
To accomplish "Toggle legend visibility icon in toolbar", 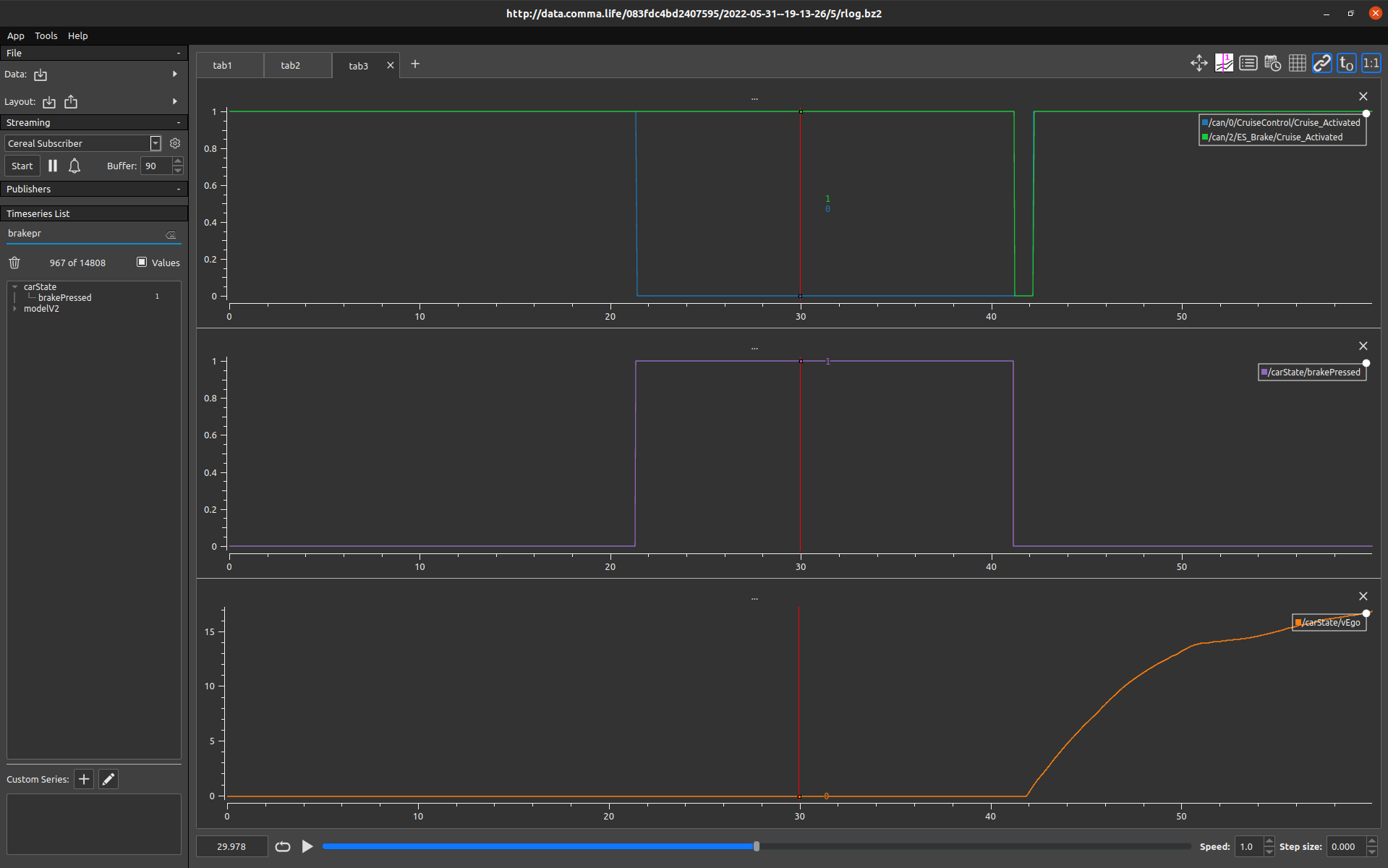I will 1248,64.
